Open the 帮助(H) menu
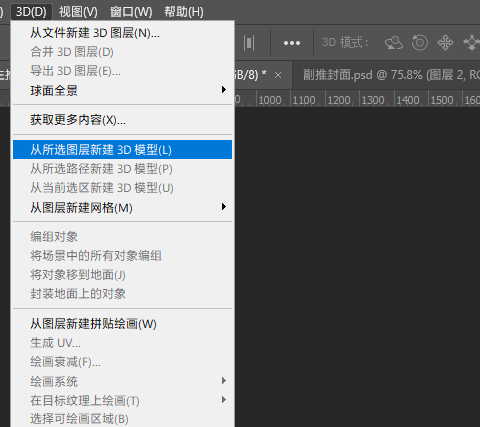 (x=184, y=12)
